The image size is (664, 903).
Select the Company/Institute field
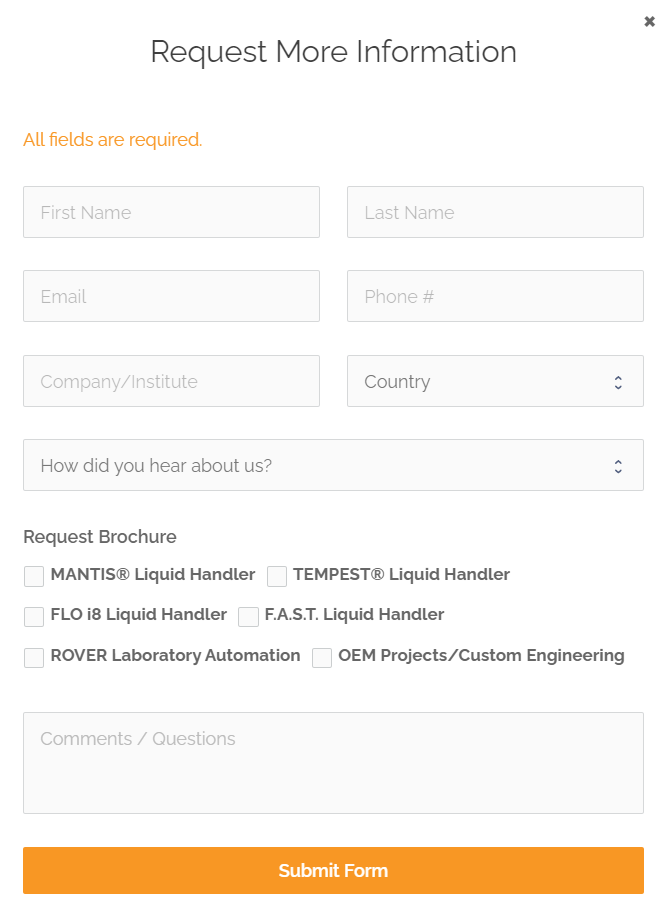click(x=171, y=381)
